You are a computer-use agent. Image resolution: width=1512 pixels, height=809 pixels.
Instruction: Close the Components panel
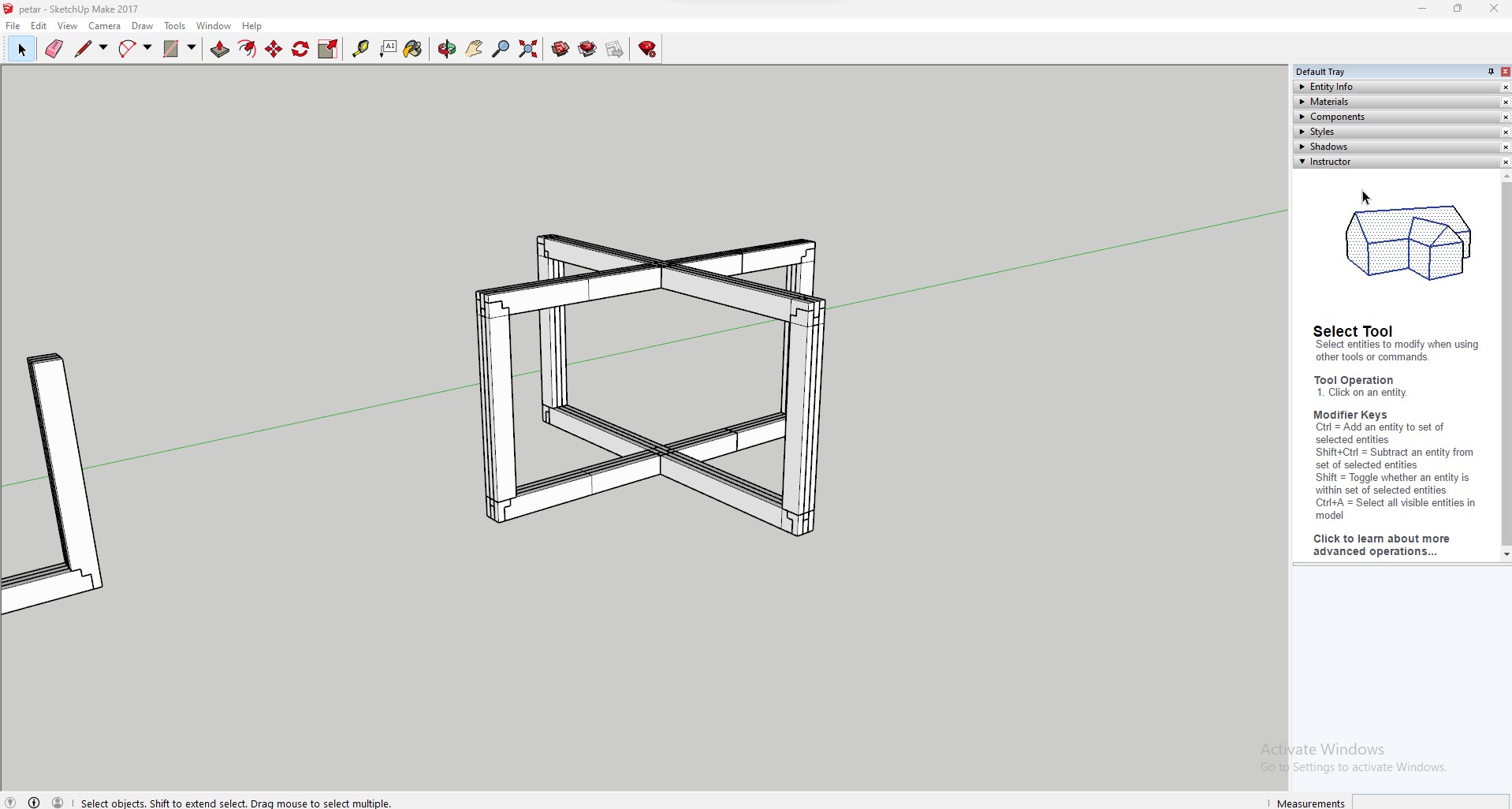coord(1506,117)
